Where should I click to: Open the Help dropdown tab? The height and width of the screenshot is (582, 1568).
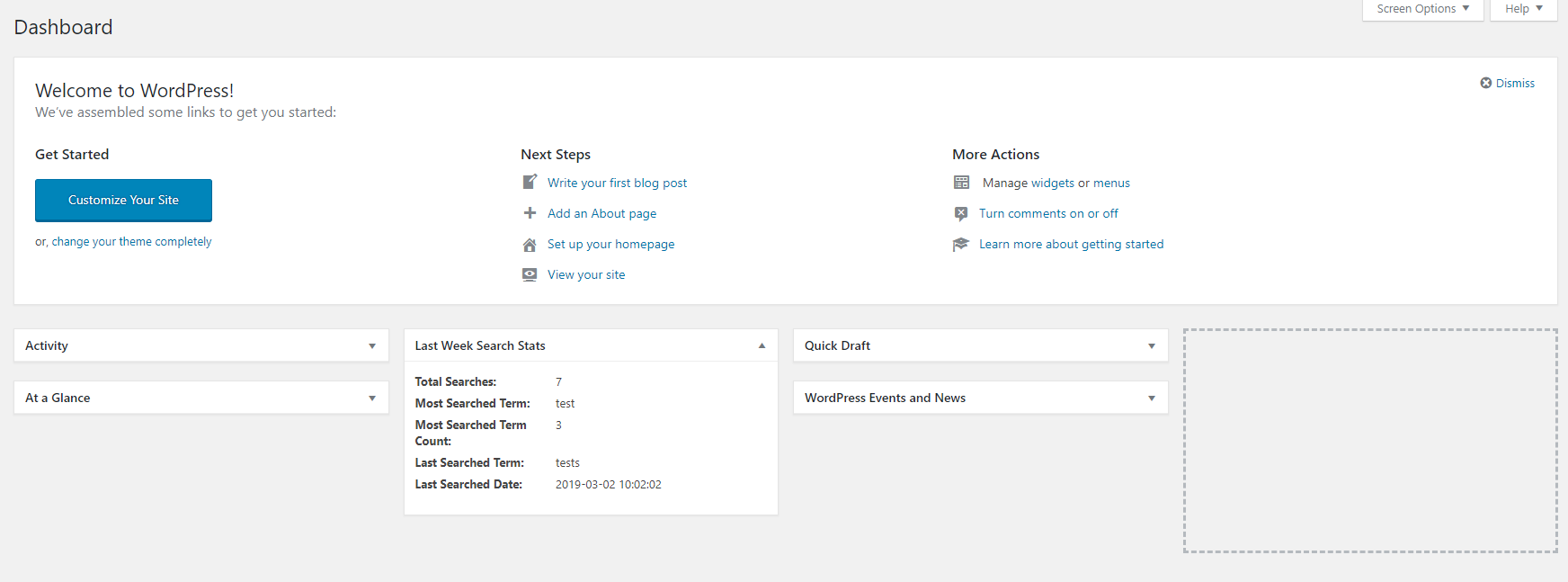(1523, 9)
